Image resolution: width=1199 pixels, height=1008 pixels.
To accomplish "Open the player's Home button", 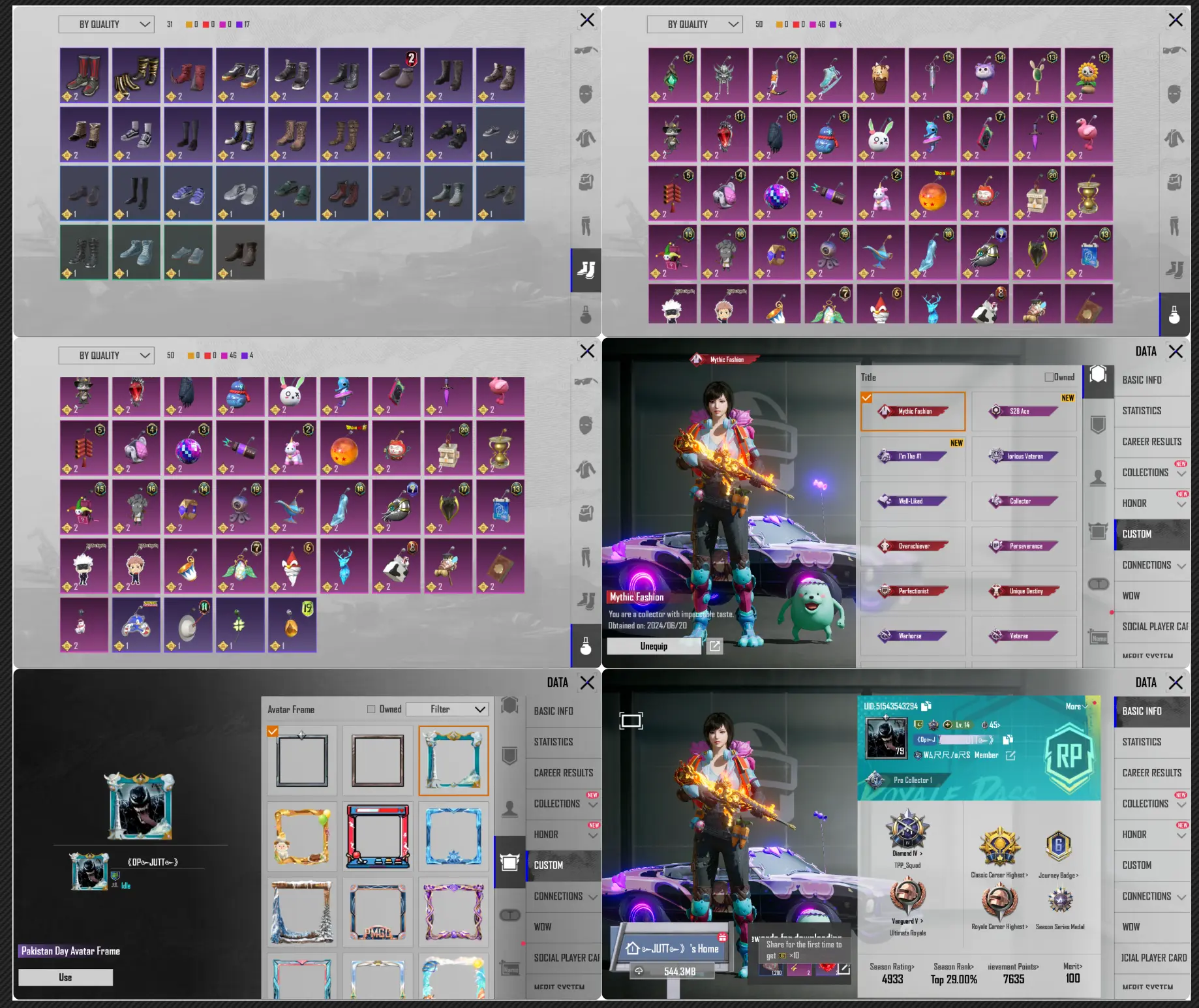I will click(x=672, y=948).
